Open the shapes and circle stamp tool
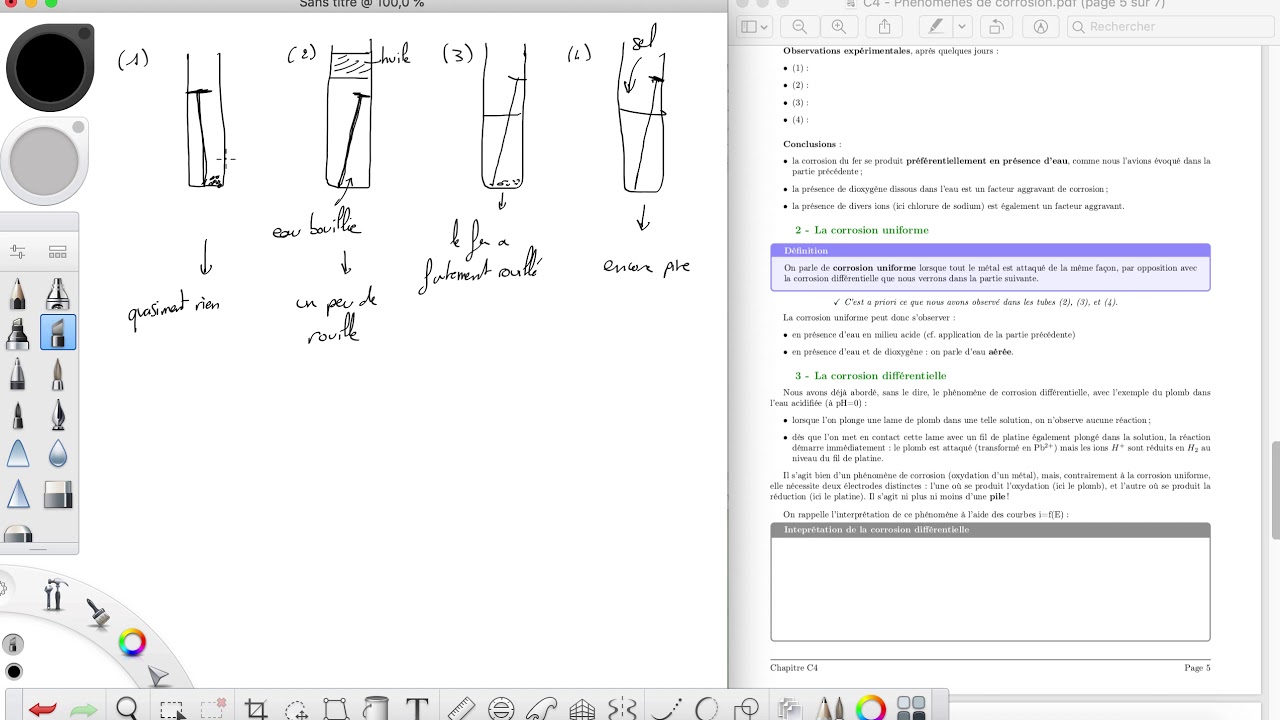 tap(746, 709)
